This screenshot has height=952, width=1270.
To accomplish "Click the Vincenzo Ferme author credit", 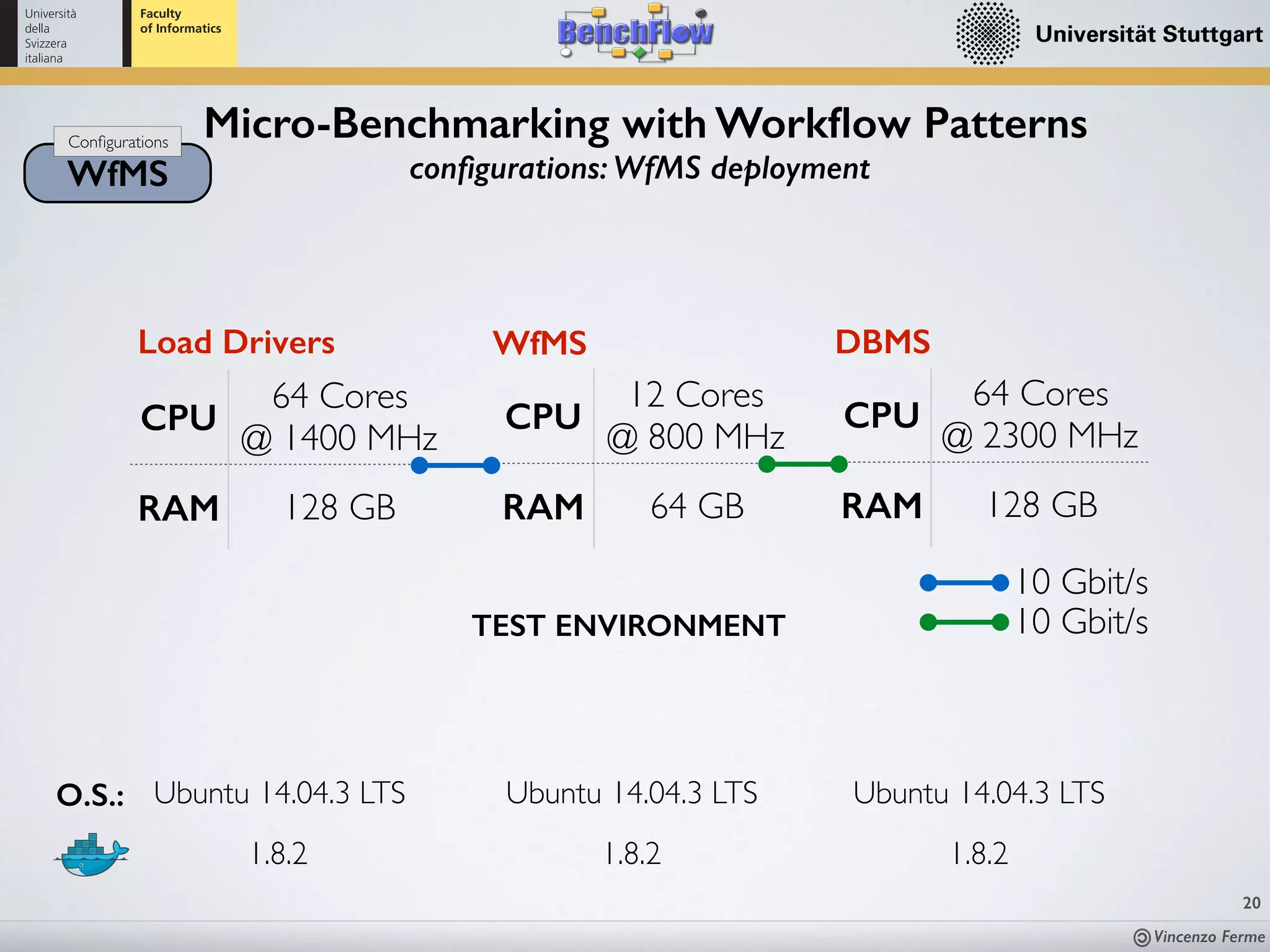I will pyautogui.click(x=1209, y=937).
